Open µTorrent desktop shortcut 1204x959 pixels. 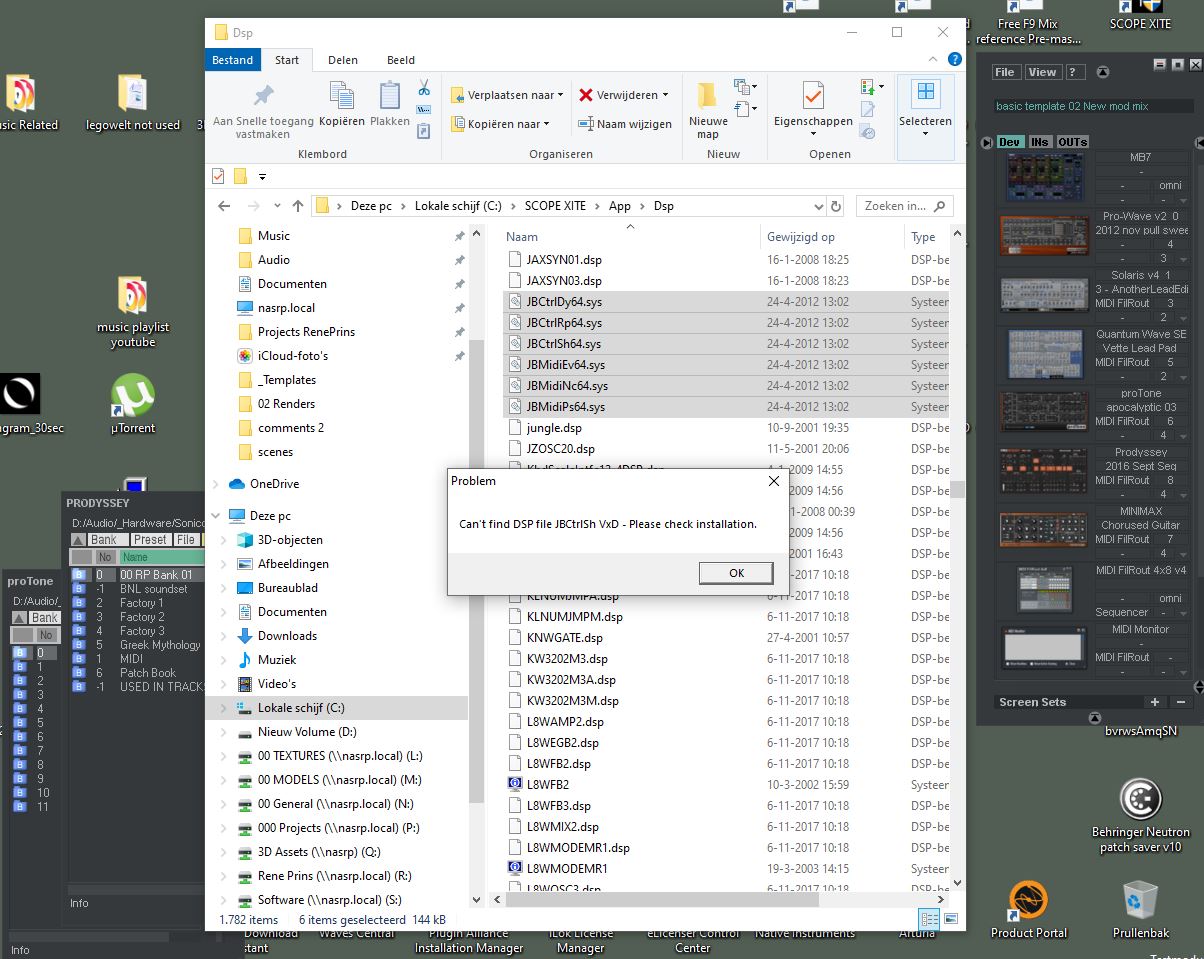[133, 405]
